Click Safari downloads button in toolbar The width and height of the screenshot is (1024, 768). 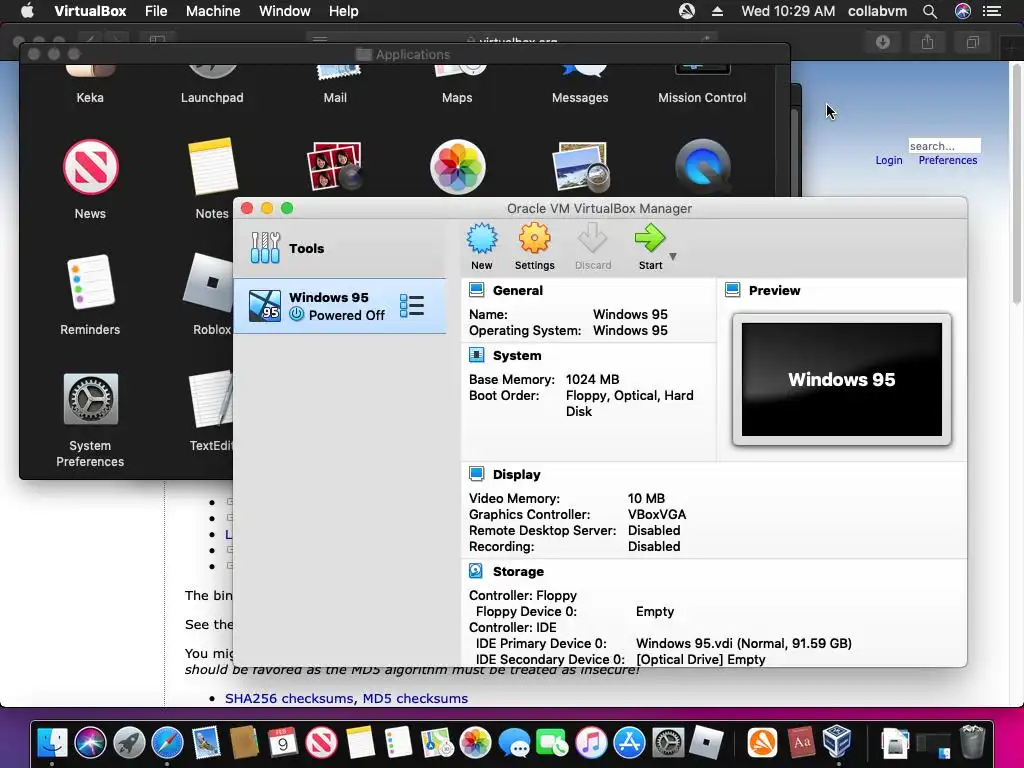(883, 42)
